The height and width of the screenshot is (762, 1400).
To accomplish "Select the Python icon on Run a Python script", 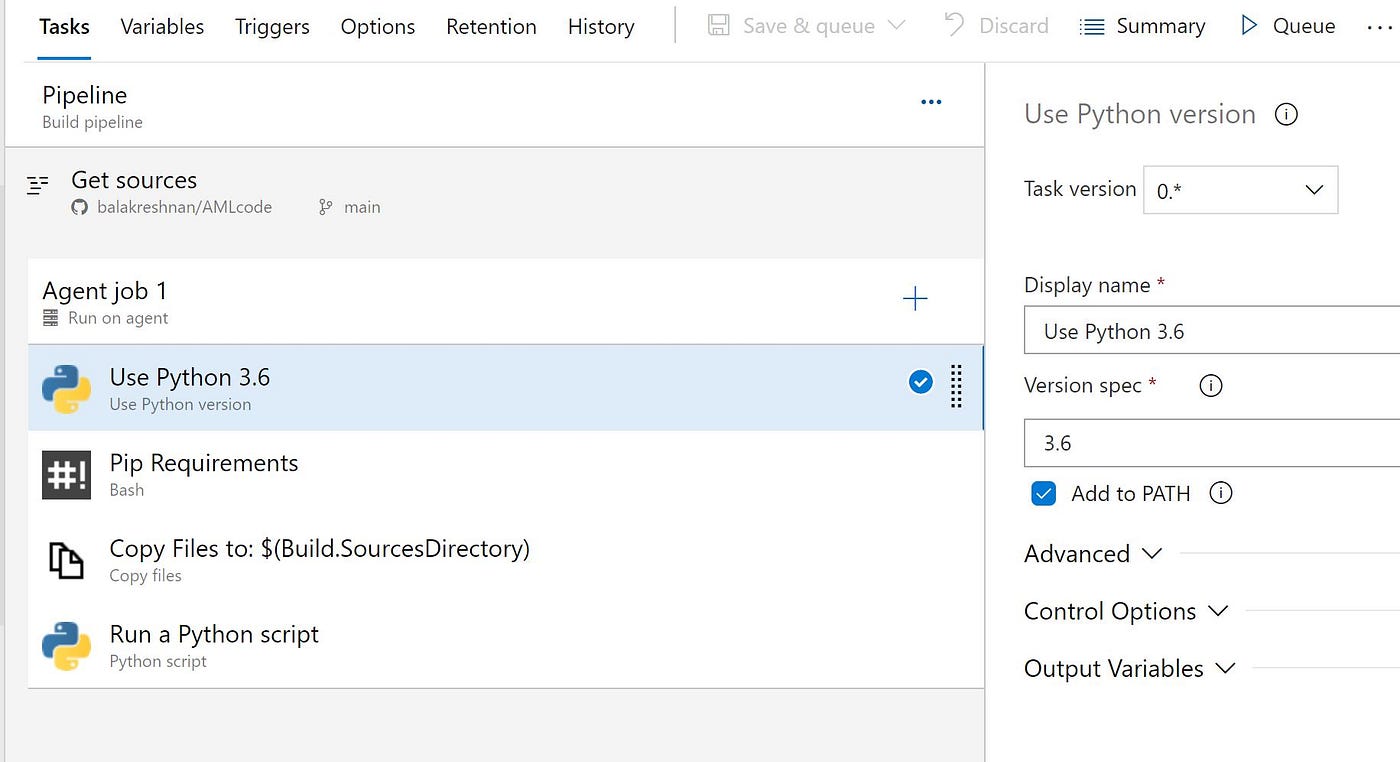I will pos(66,645).
